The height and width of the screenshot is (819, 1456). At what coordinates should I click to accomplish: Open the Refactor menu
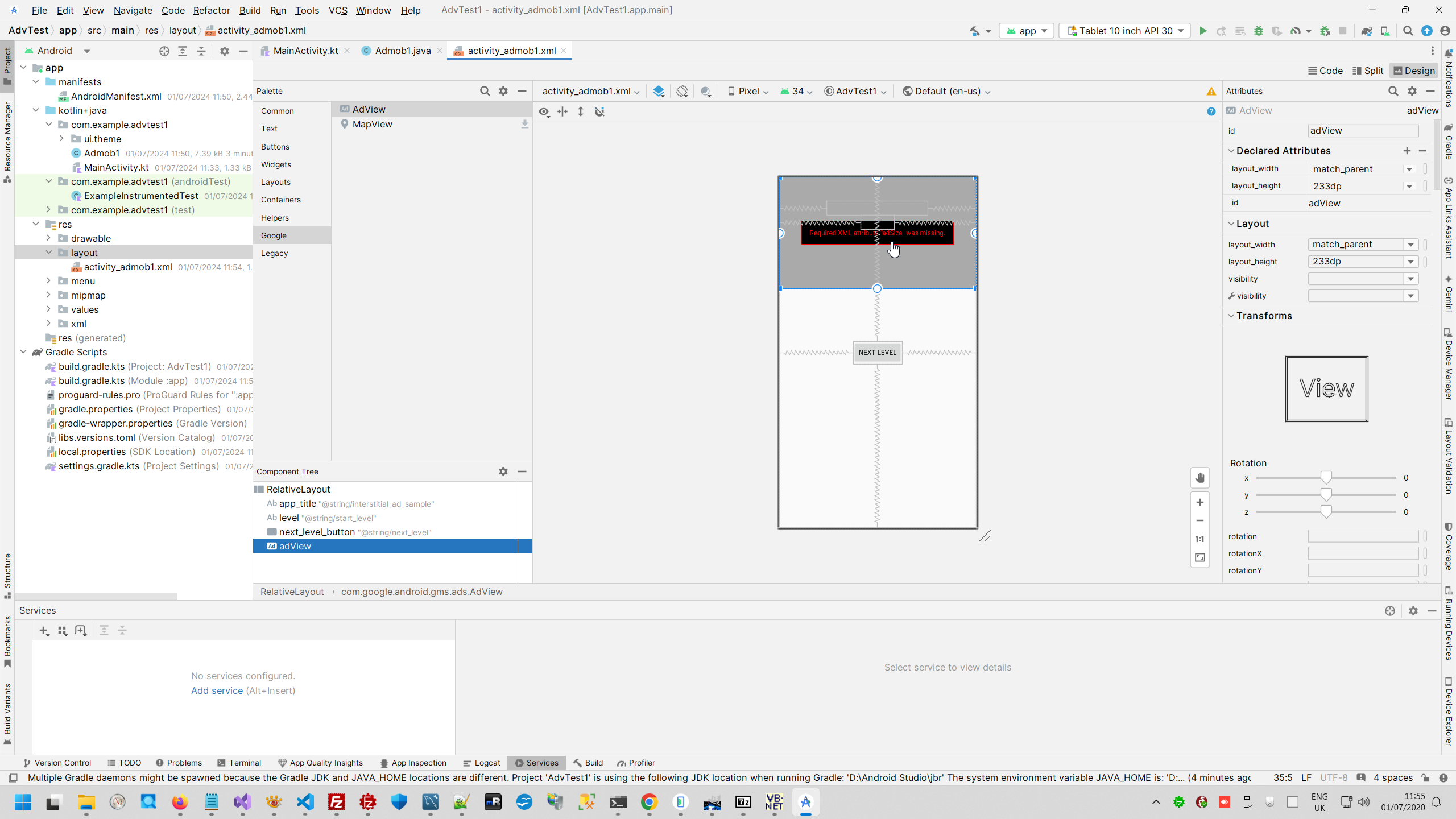click(211, 10)
